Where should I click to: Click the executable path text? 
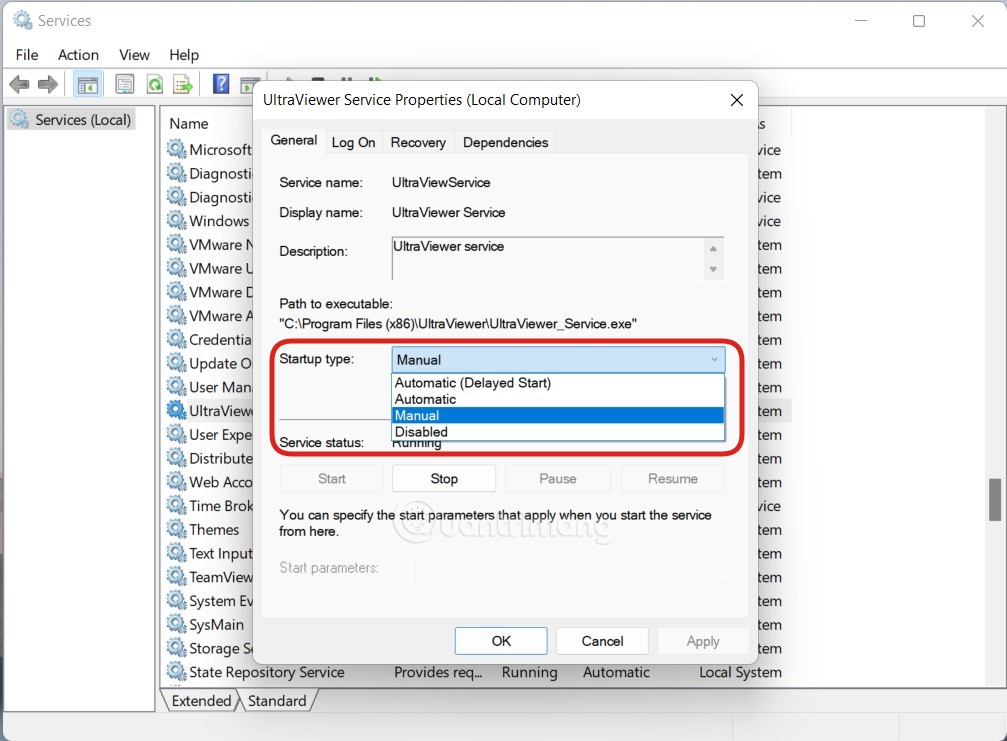[x=458, y=324]
